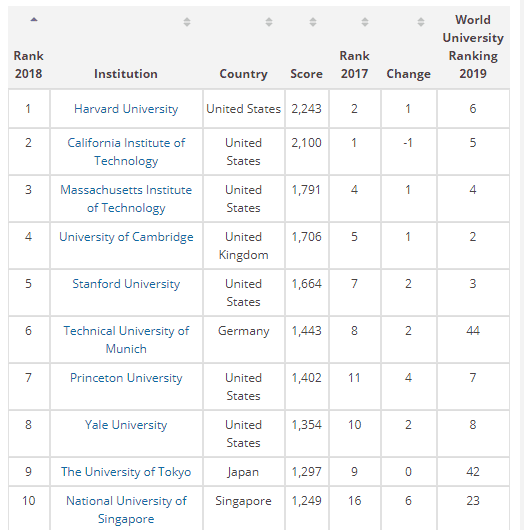Sort by Rank 2018 ascending arrow

(34, 20)
